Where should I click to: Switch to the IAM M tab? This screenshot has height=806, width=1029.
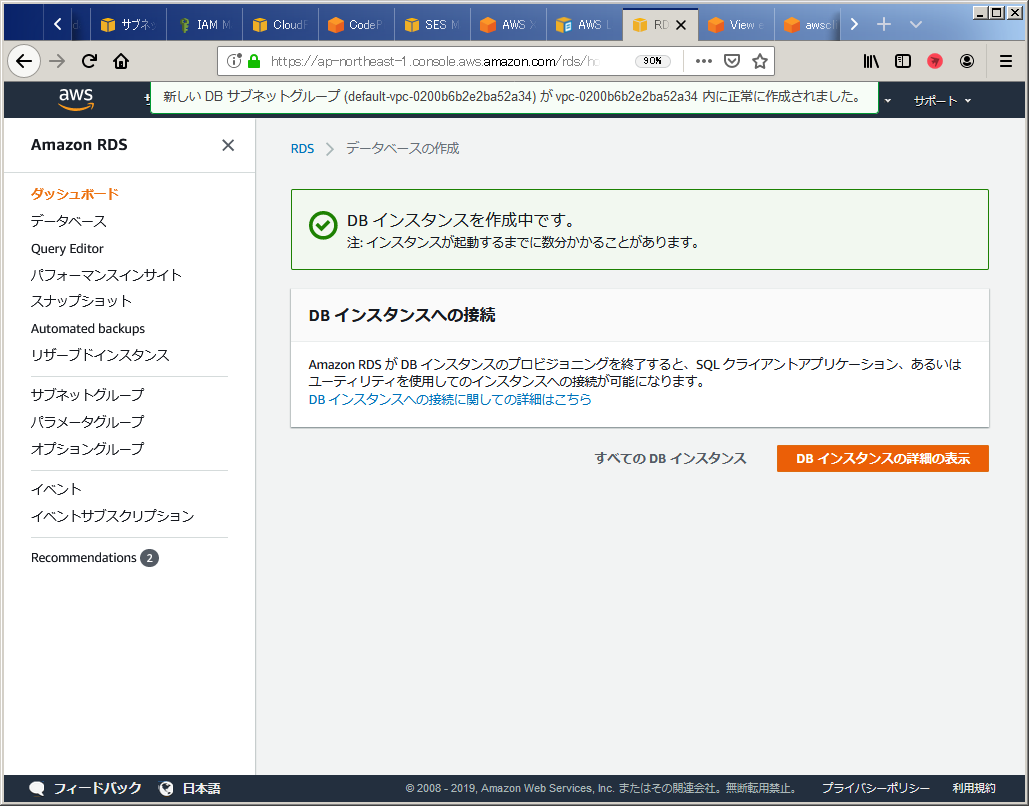coord(205,25)
